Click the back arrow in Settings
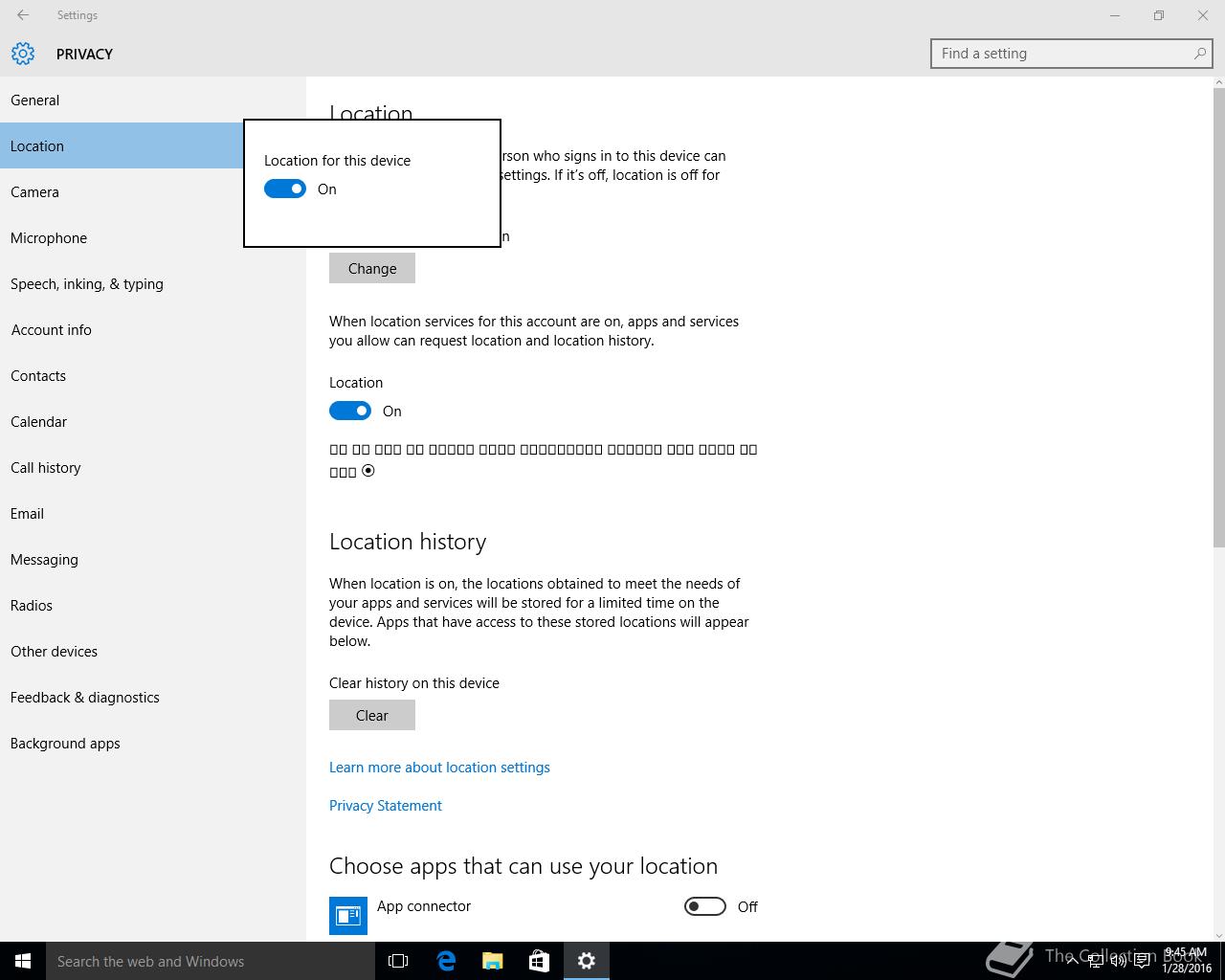The image size is (1225, 980). coord(23,15)
